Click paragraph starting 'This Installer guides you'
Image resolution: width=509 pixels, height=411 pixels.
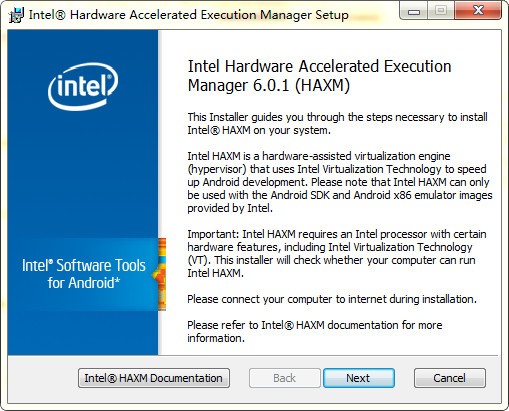(337, 124)
